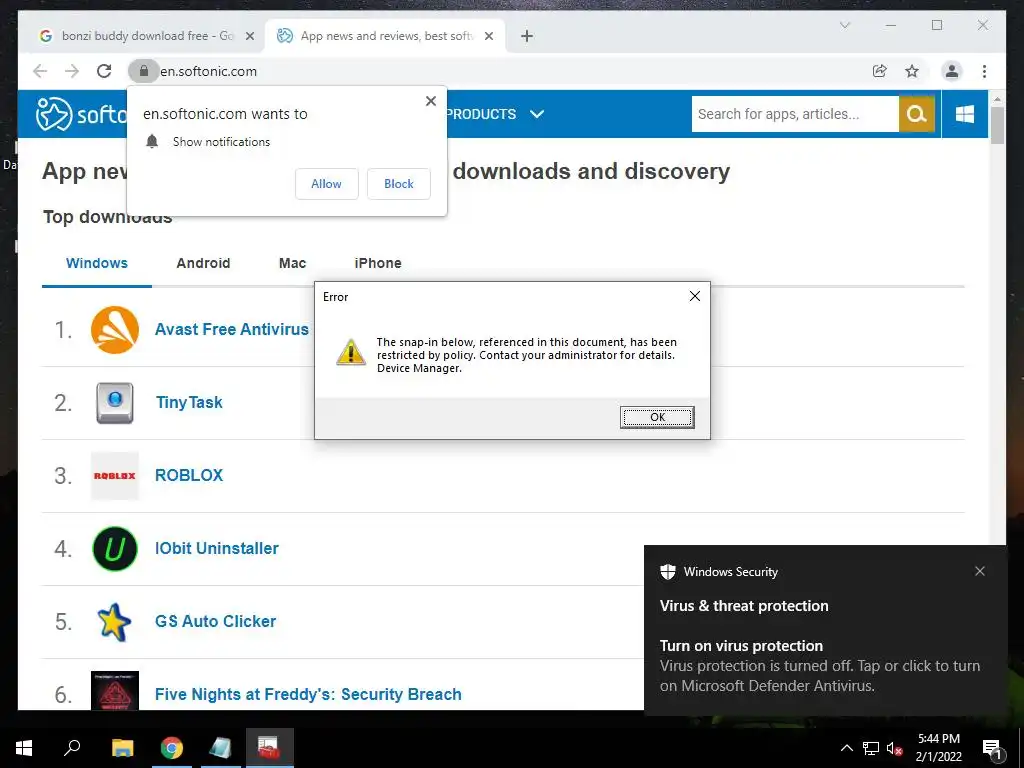The image size is (1024, 768).
Task: Open File Explorer from taskbar
Action: [122, 748]
